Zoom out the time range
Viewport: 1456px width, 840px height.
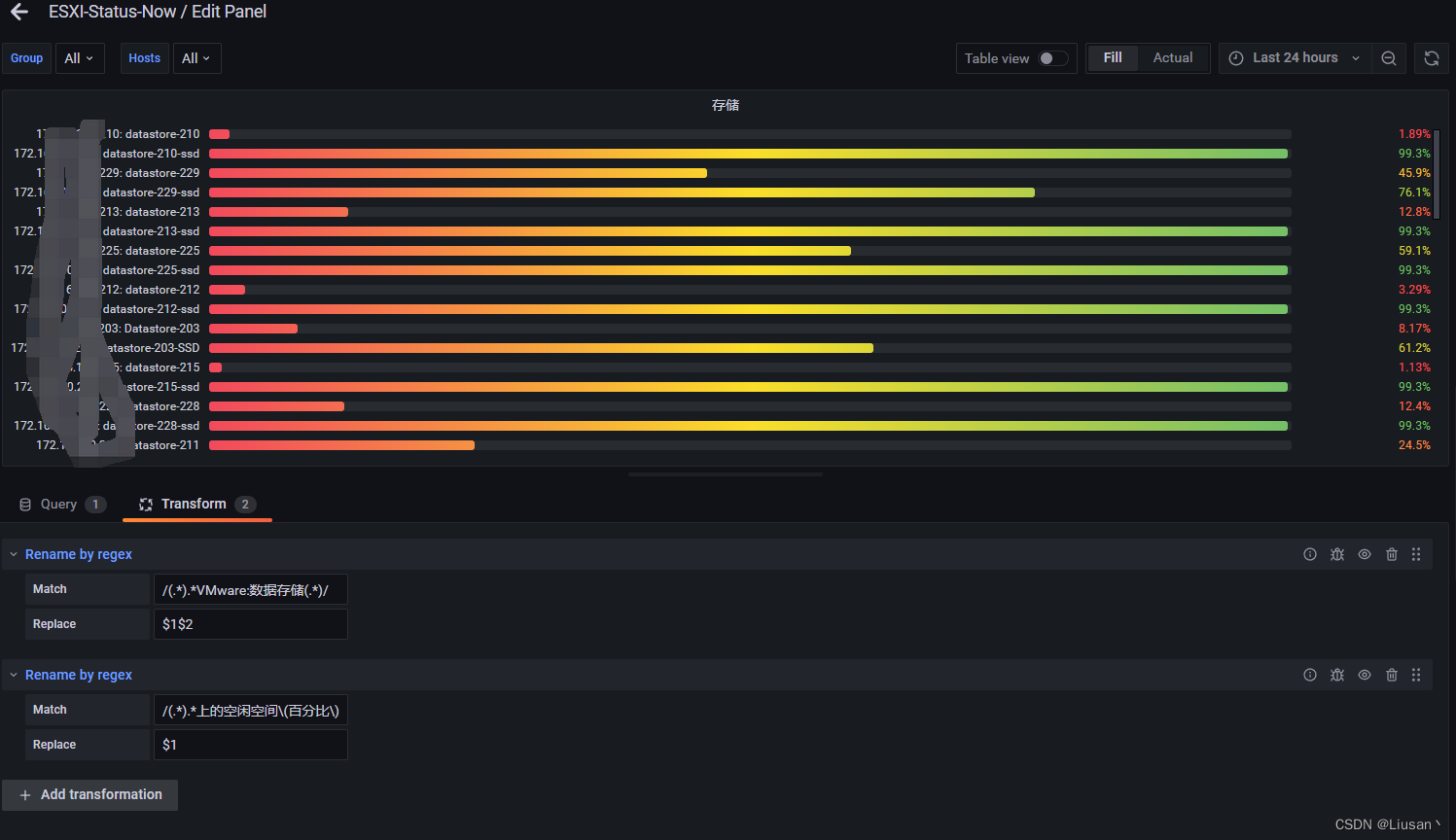[1389, 58]
